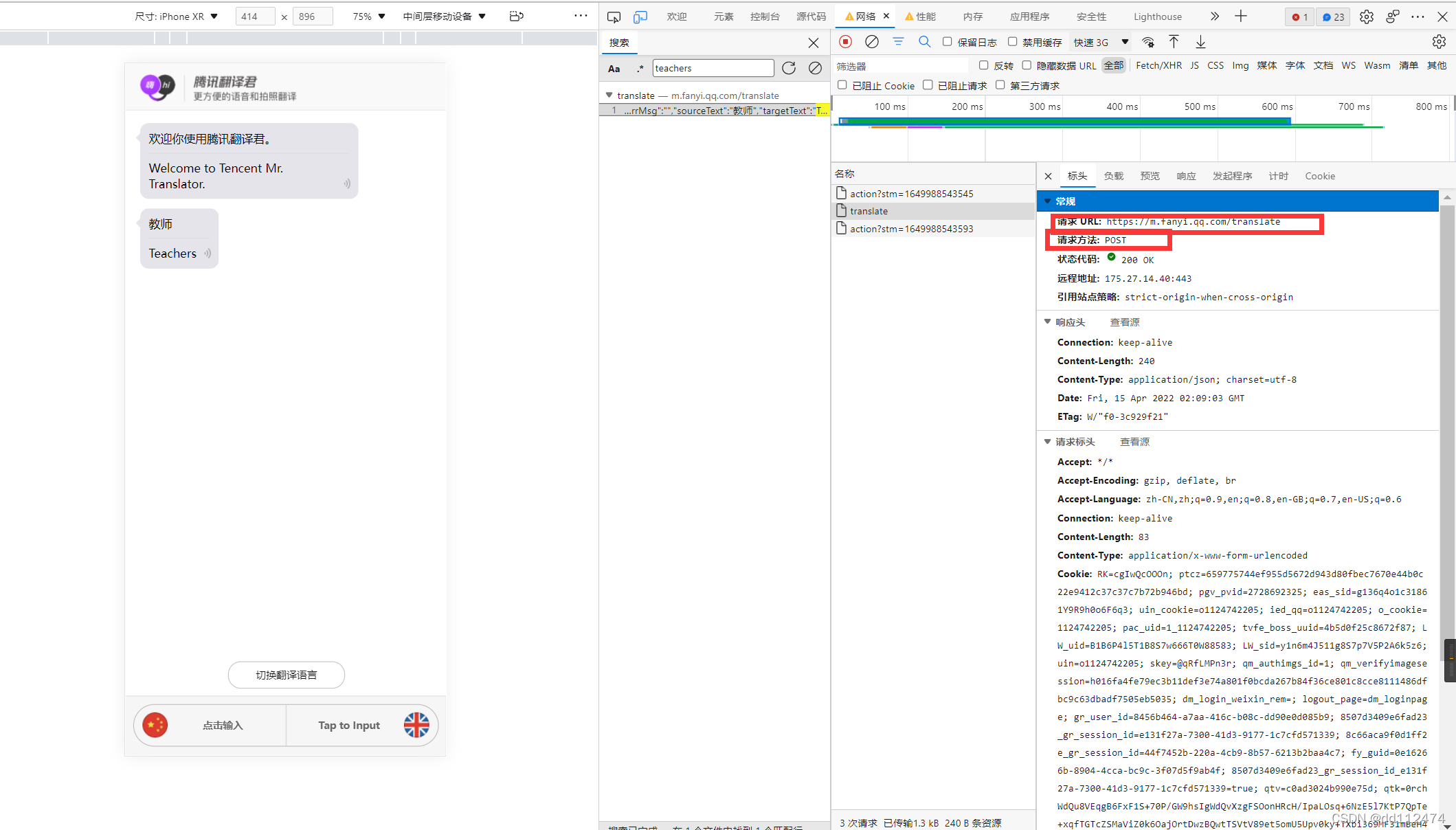Open the Lighthouse tab

pyautogui.click(x=1158, y=16)
